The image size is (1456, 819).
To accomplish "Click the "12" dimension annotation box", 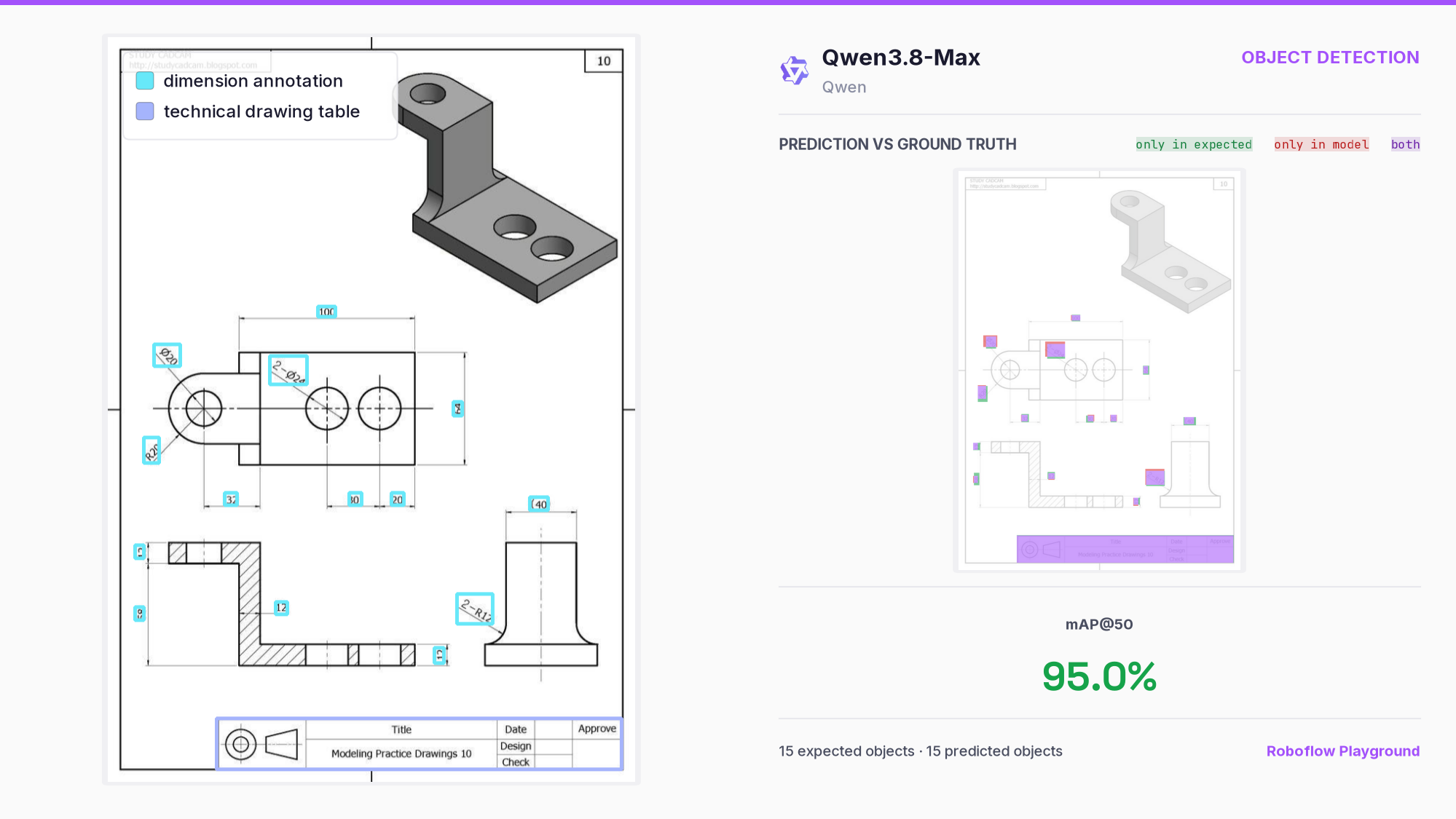I will tap(281, 607).
